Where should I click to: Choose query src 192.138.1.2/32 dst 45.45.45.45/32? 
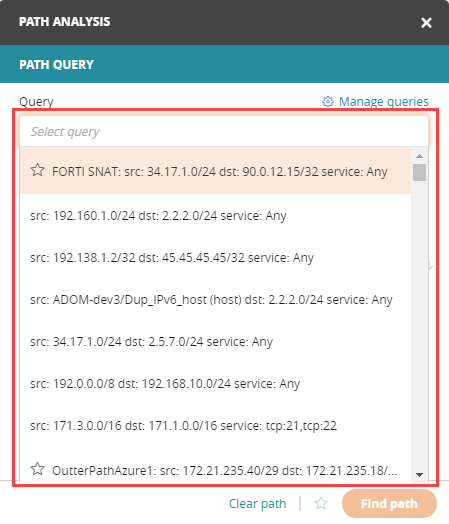pos(215,258)
